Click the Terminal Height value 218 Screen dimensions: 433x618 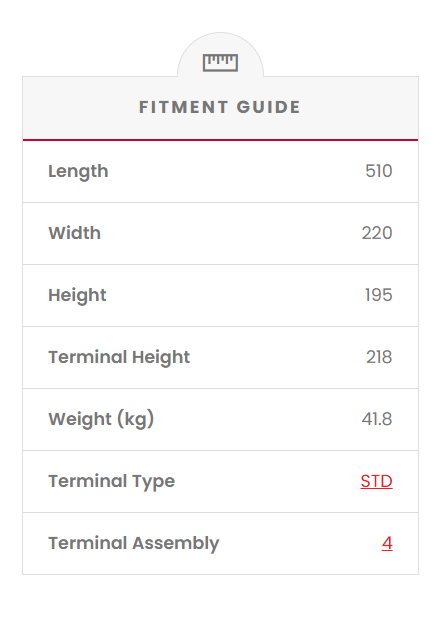[379, 357]
